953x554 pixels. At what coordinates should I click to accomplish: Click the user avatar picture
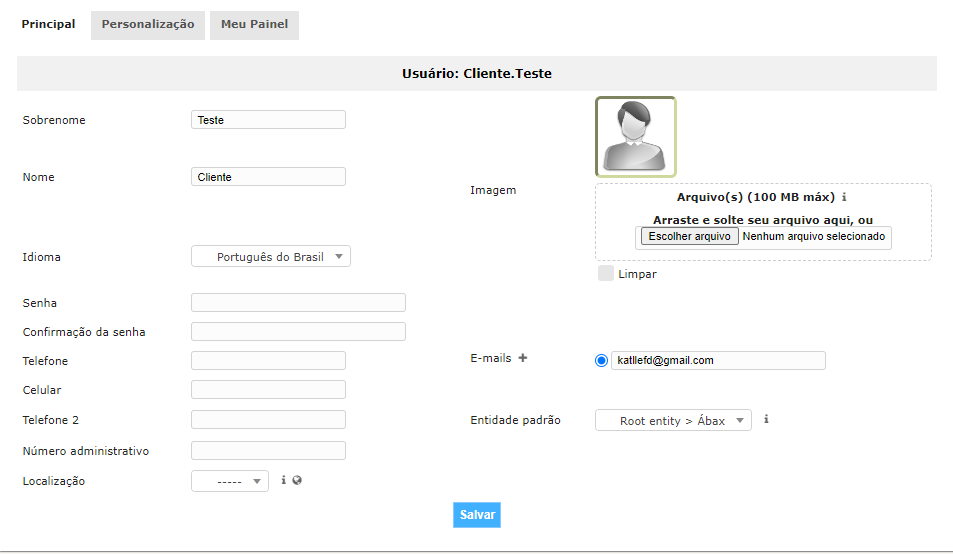pyautogui.click(x=635, y=137)
